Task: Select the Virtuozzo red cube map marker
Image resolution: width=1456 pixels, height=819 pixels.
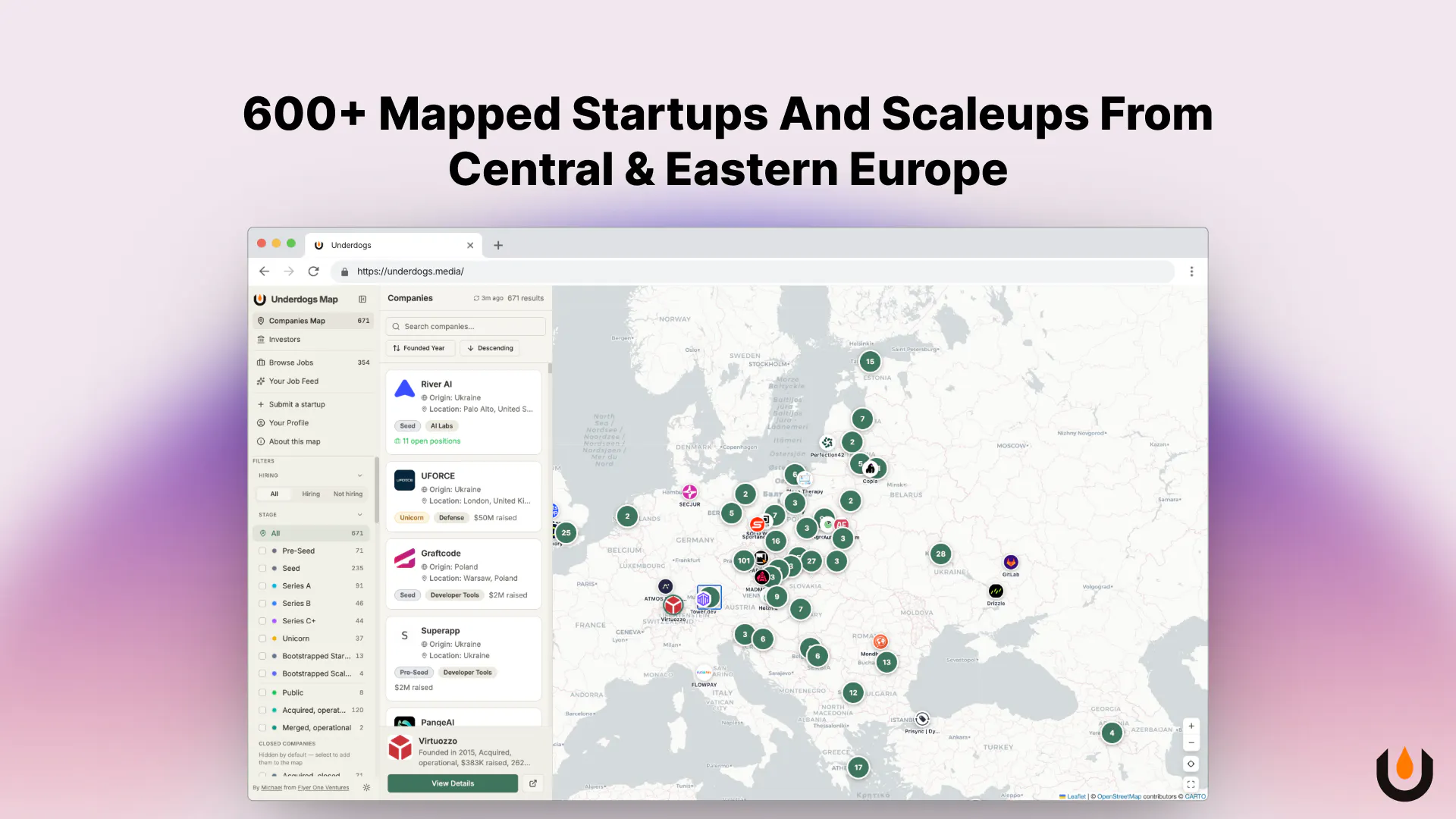Action: click(x=673, y=605)
